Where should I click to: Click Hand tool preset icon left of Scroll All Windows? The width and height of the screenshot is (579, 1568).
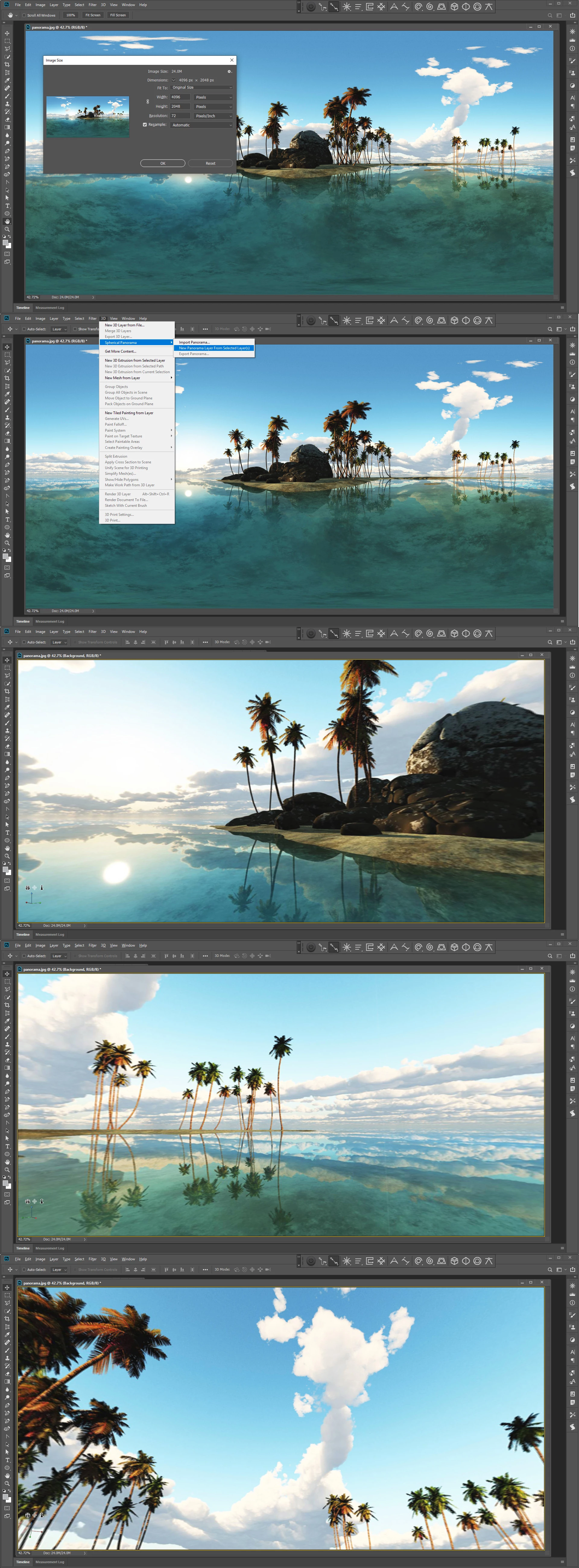click(x=10, y=15)
